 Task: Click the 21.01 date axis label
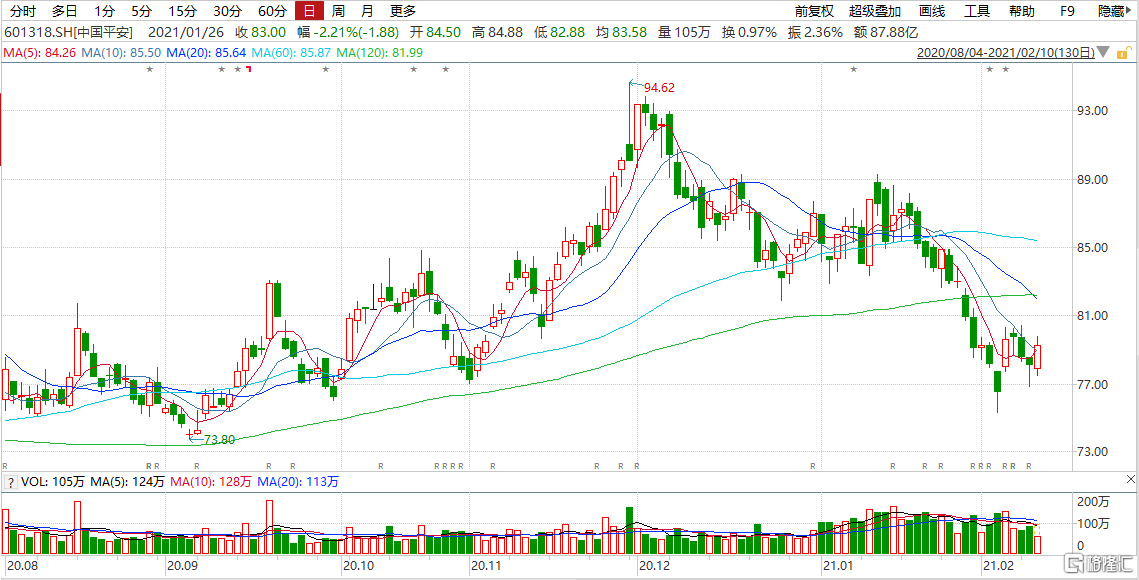pyautogui.click(x=838, y=564)
